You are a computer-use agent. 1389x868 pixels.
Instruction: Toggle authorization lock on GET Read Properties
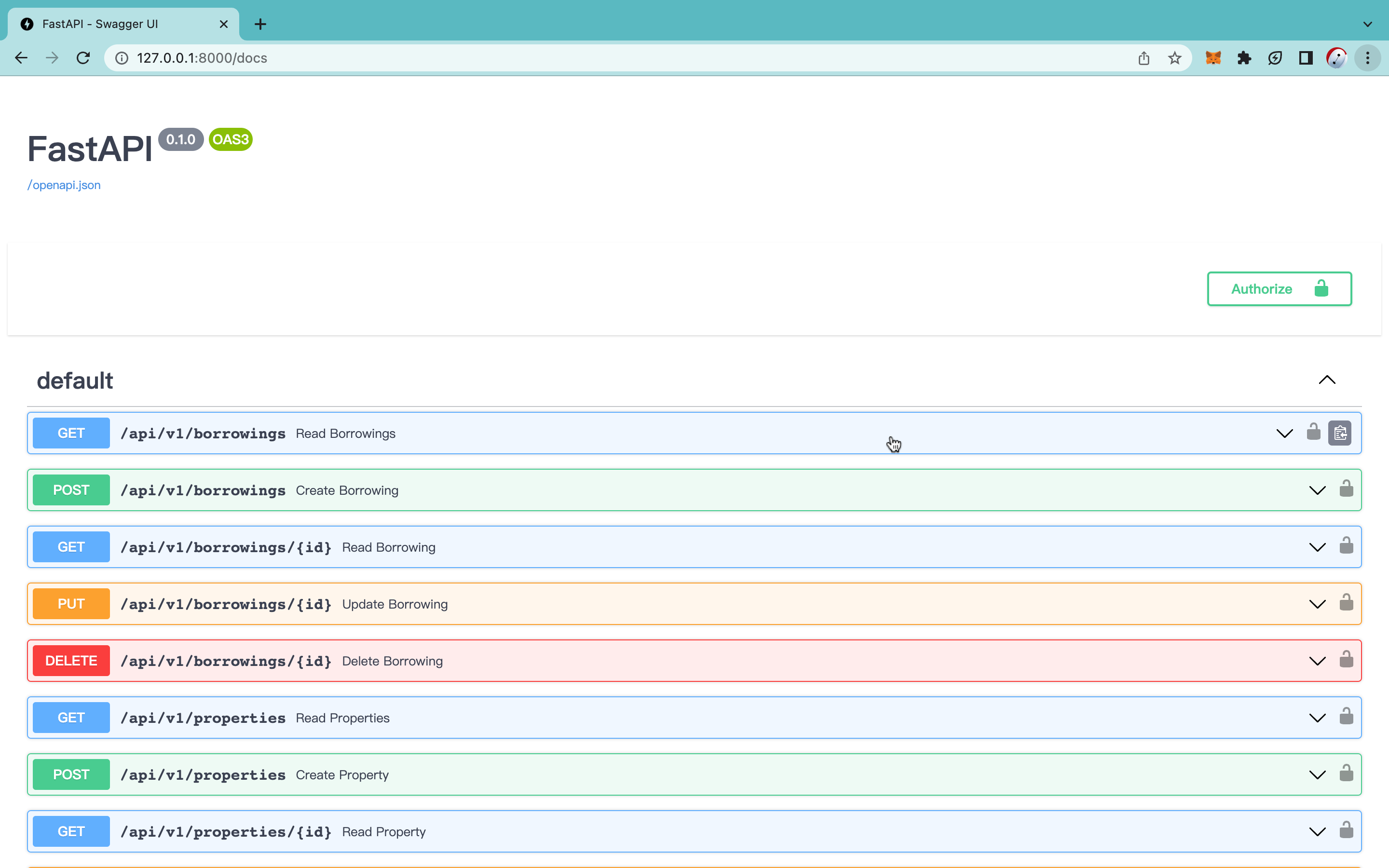pyautogui.click(x=1346, y=717)
